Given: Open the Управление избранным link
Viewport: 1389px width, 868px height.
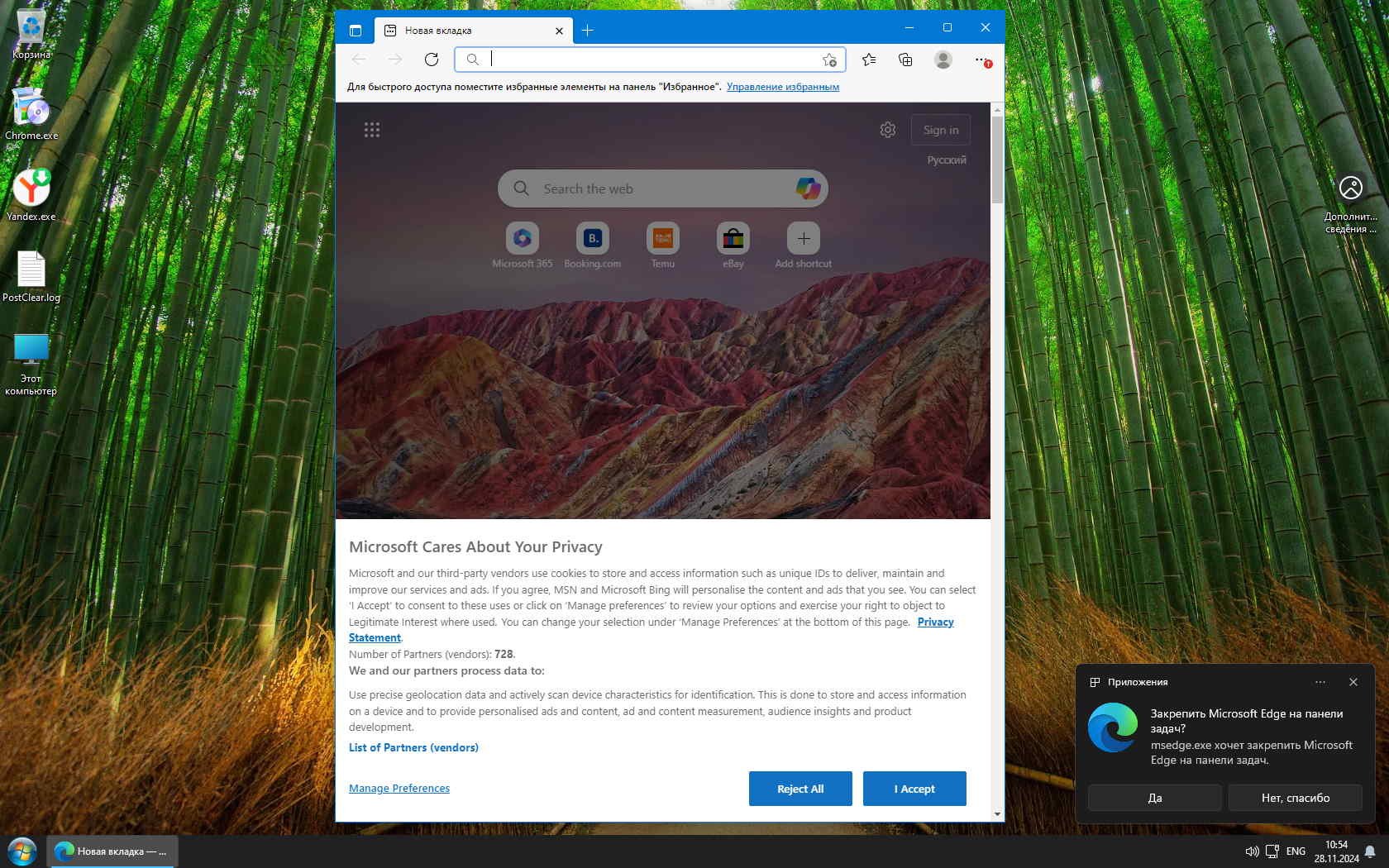Looking at the screenshot, I should 783,87.
